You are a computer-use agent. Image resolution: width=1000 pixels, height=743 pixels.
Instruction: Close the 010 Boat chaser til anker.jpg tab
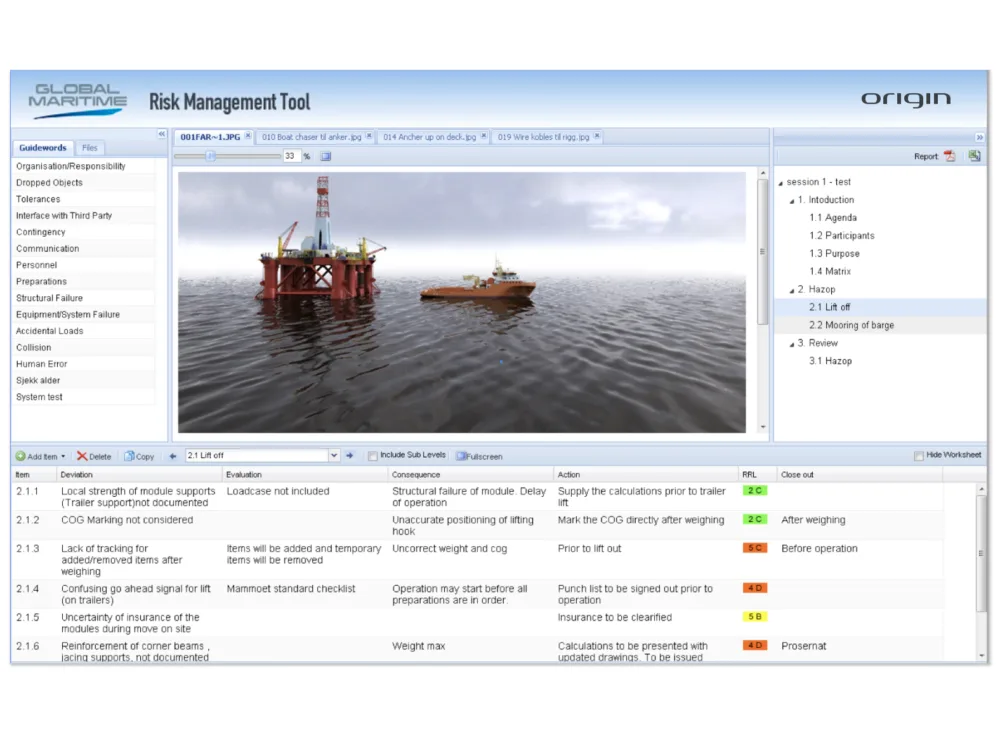coord(368,136)
